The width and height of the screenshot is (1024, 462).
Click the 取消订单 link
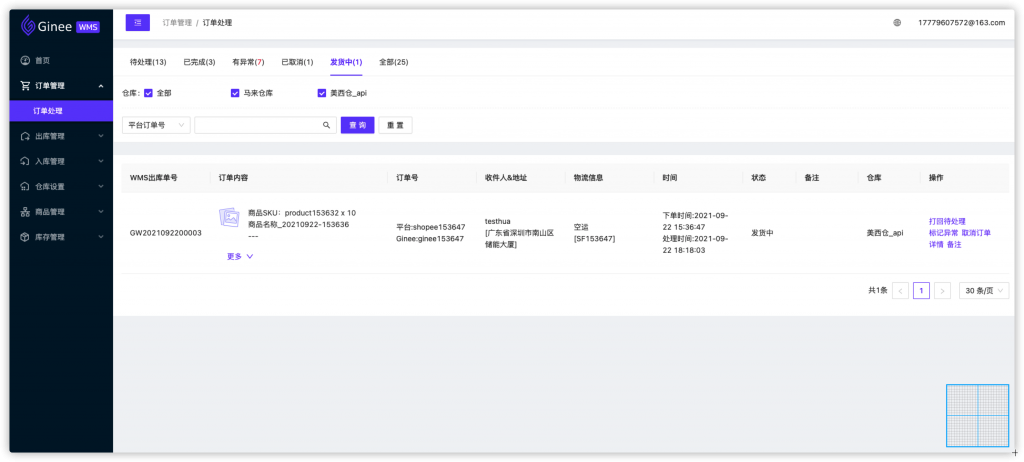[976, 233]
